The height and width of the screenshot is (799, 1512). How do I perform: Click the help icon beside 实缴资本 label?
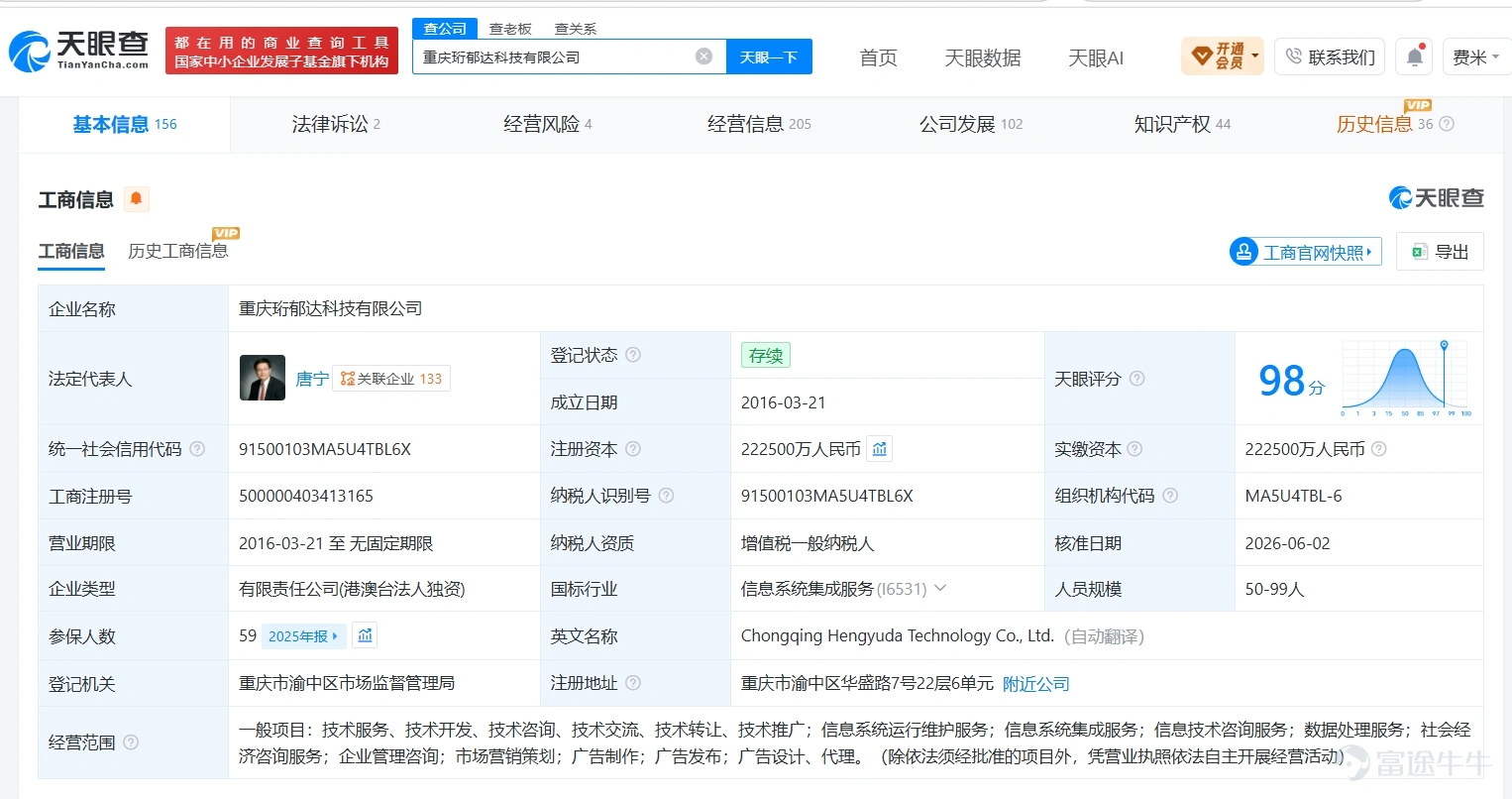1134,449
